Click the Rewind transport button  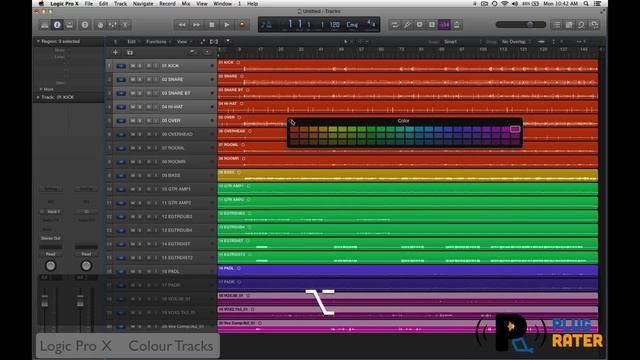click(182, 25)
